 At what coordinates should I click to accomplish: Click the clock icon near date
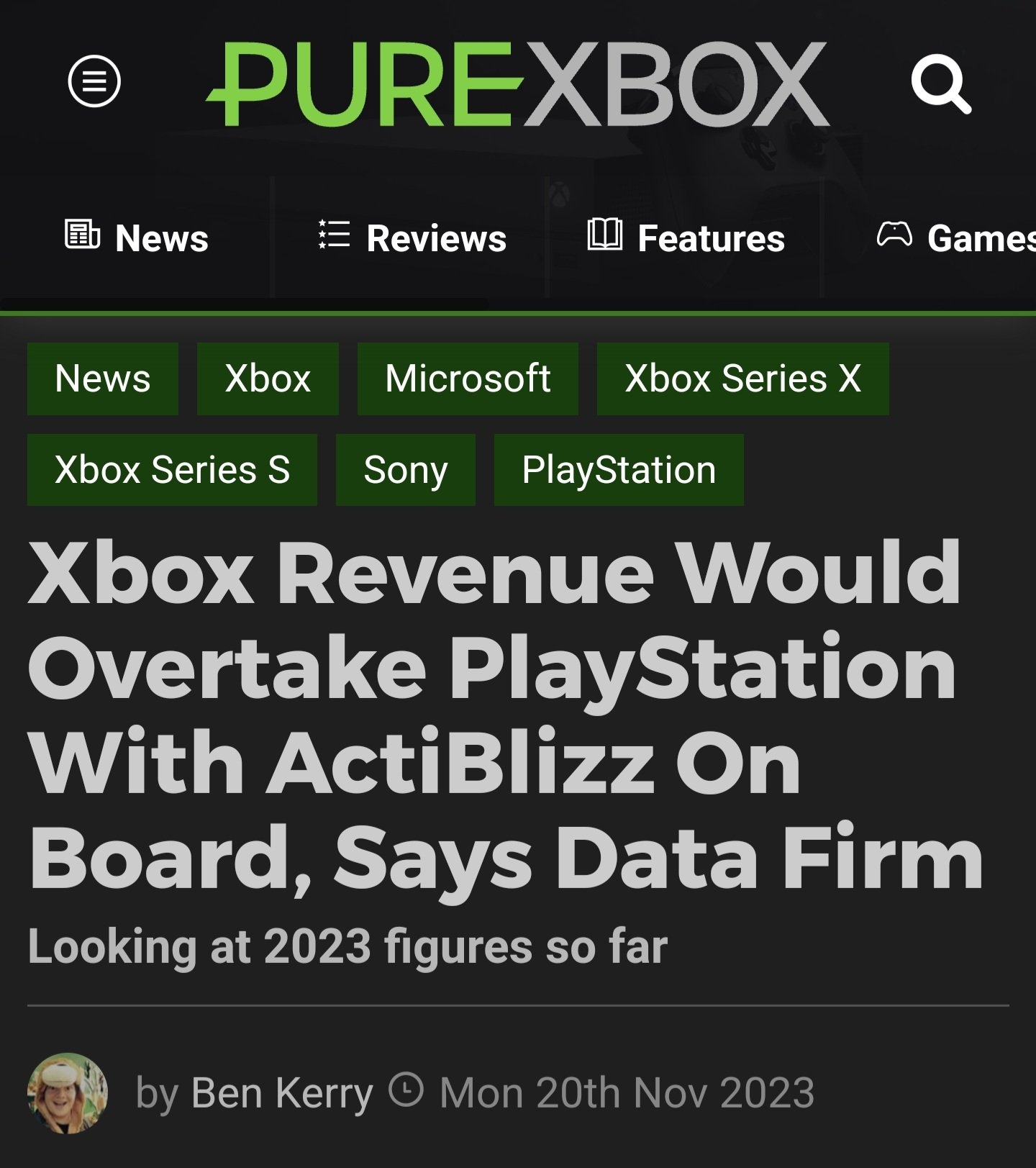406,1090
